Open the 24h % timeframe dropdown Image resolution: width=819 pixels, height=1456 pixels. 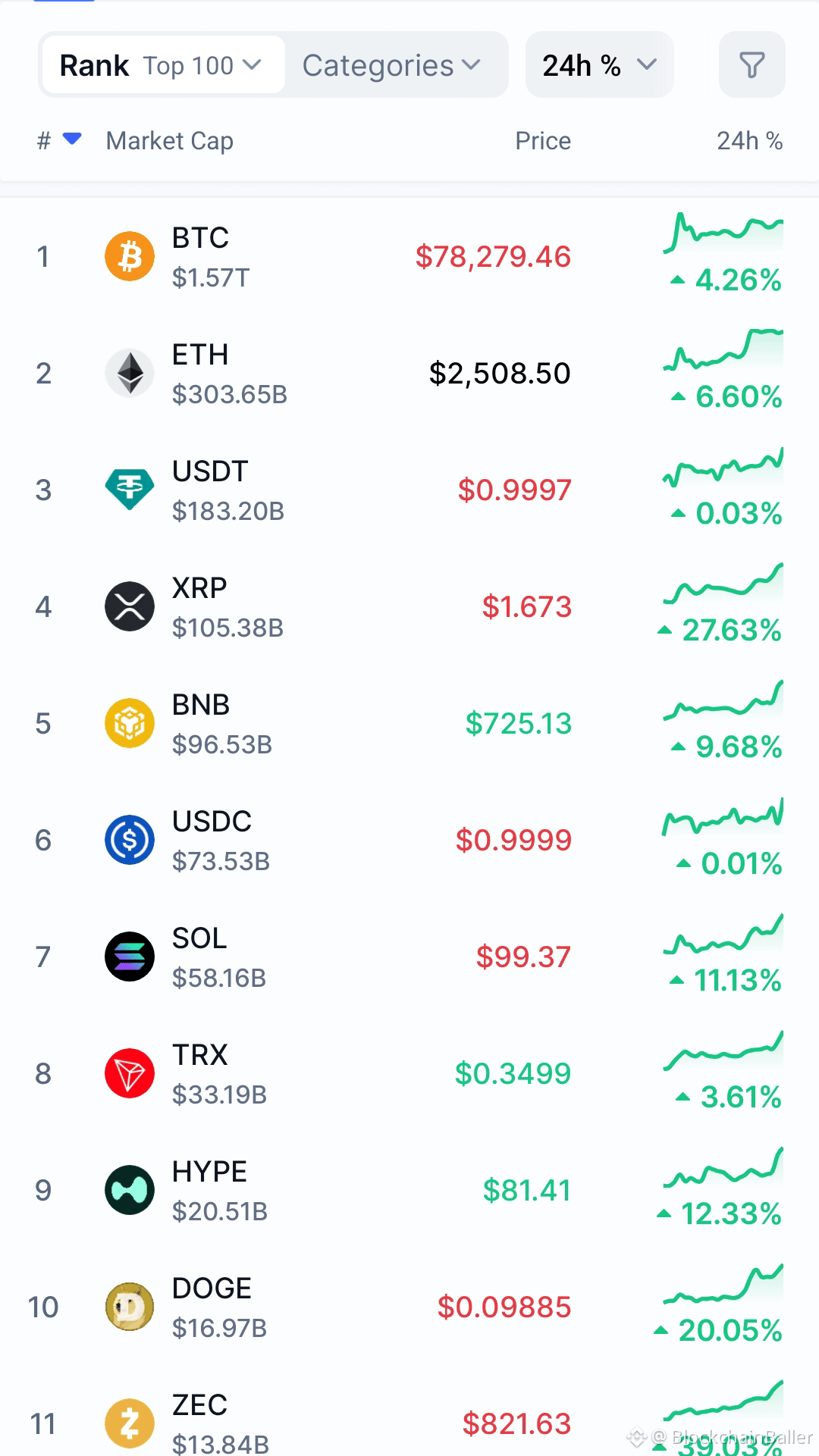(x=599, y=65)
